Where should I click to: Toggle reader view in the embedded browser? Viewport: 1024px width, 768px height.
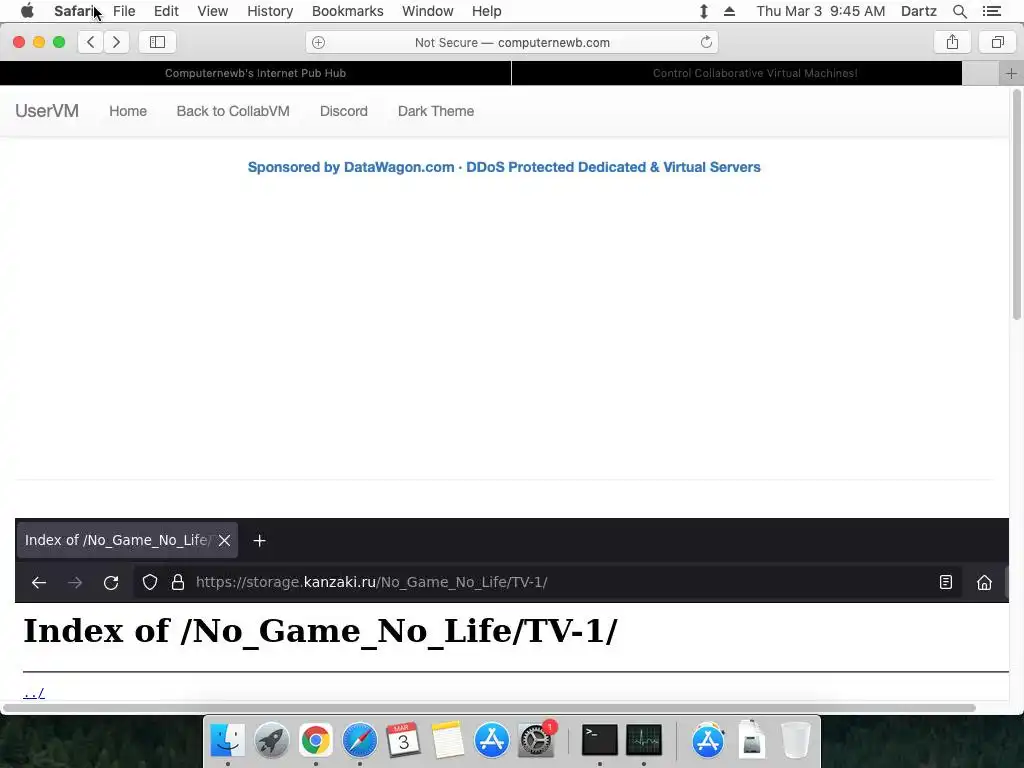coord(946,582)
